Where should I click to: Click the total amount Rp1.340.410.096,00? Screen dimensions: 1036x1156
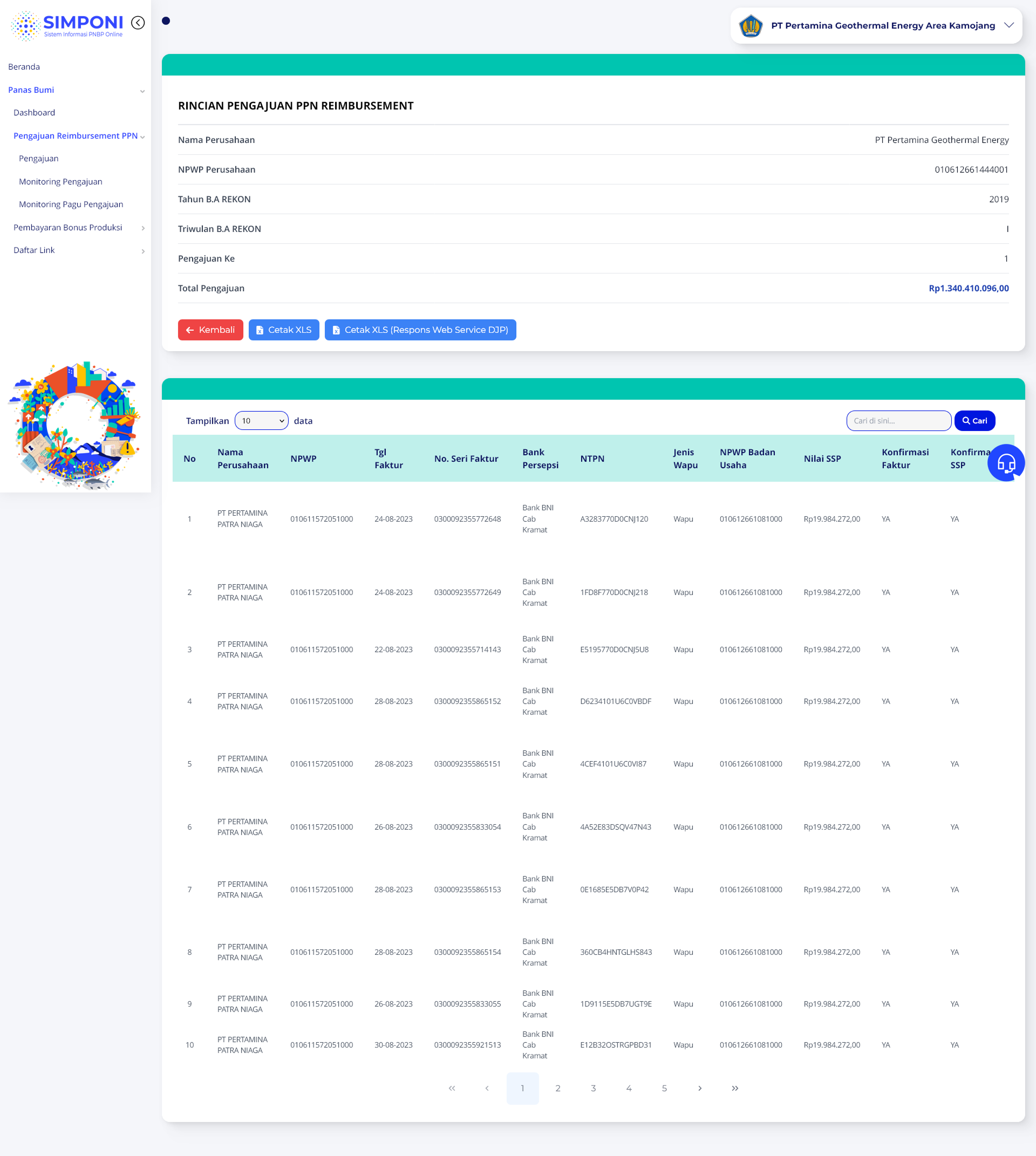969,289
